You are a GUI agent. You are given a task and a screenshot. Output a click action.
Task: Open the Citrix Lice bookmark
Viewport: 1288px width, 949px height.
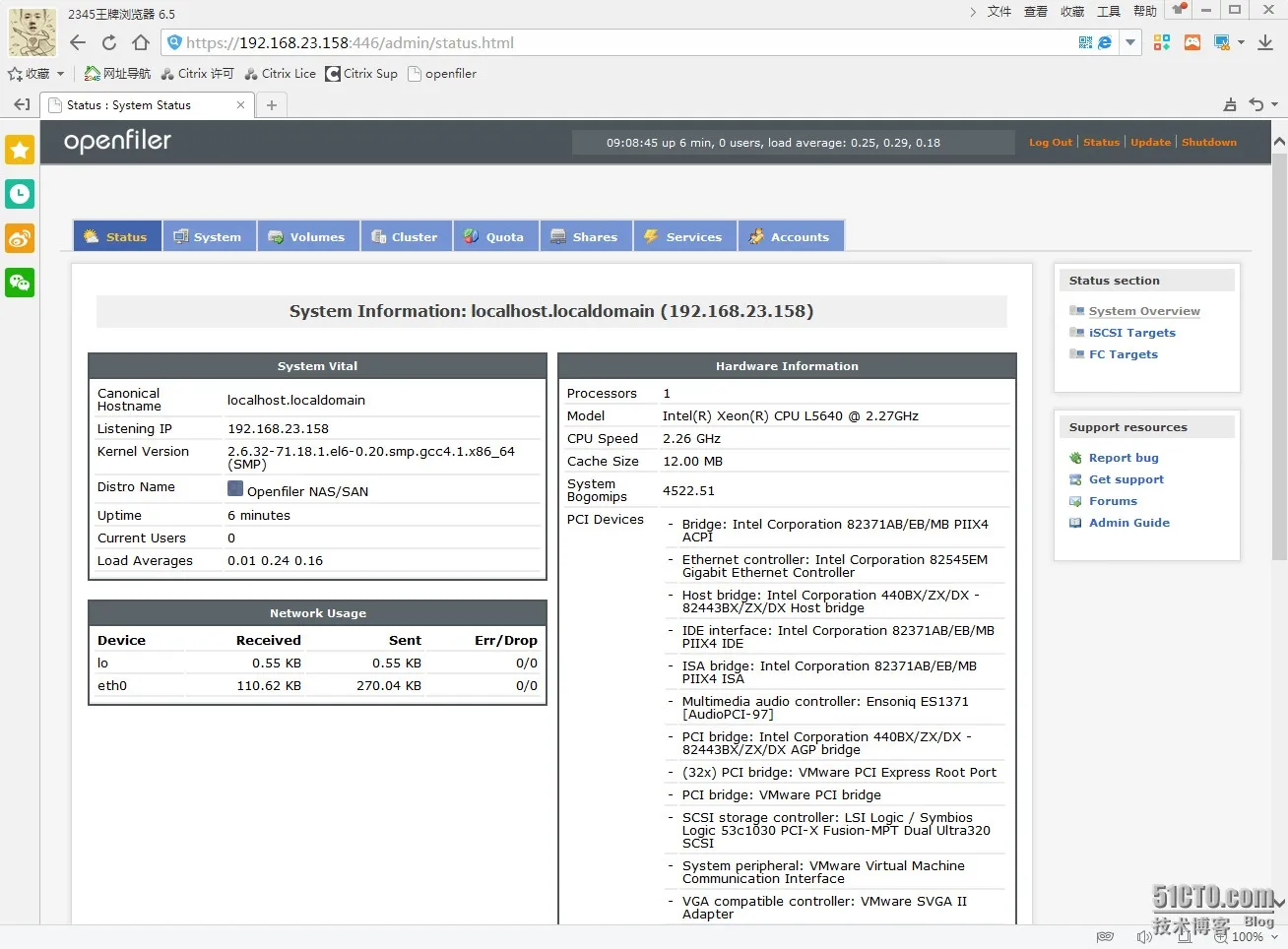(280, 74)
